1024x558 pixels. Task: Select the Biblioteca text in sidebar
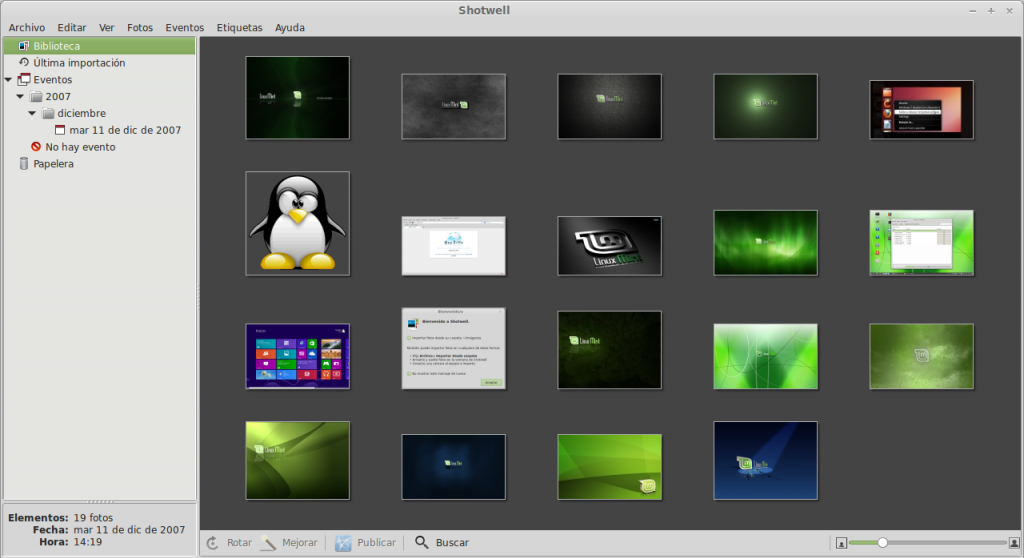[57, 46]
